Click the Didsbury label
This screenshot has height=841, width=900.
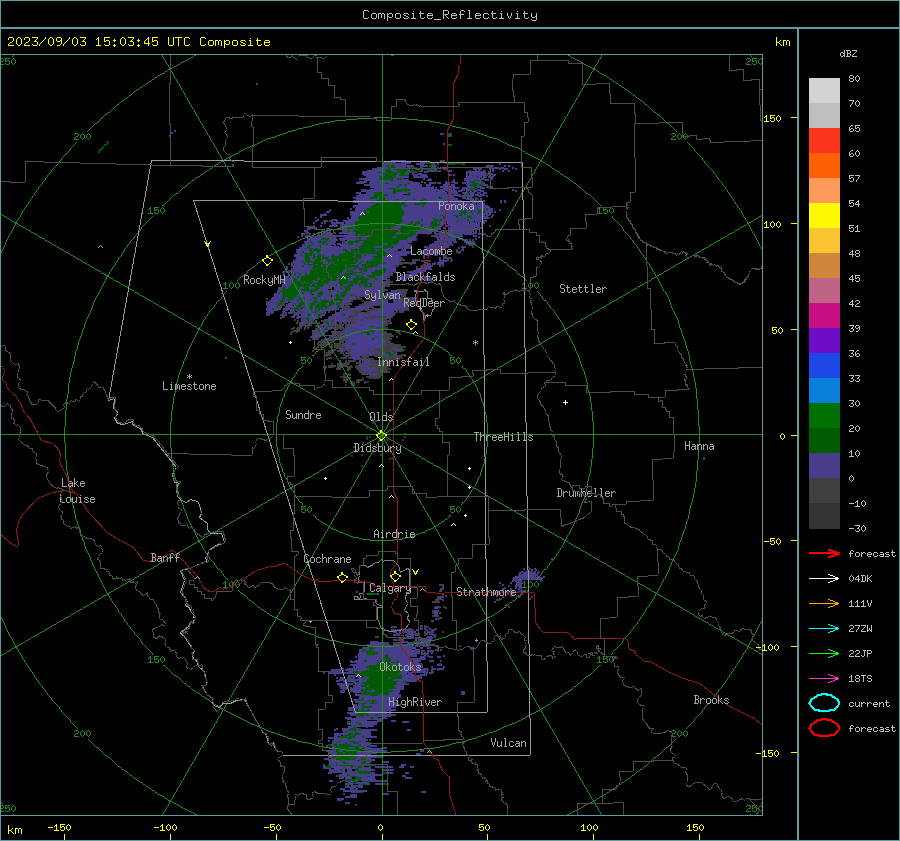377,448
